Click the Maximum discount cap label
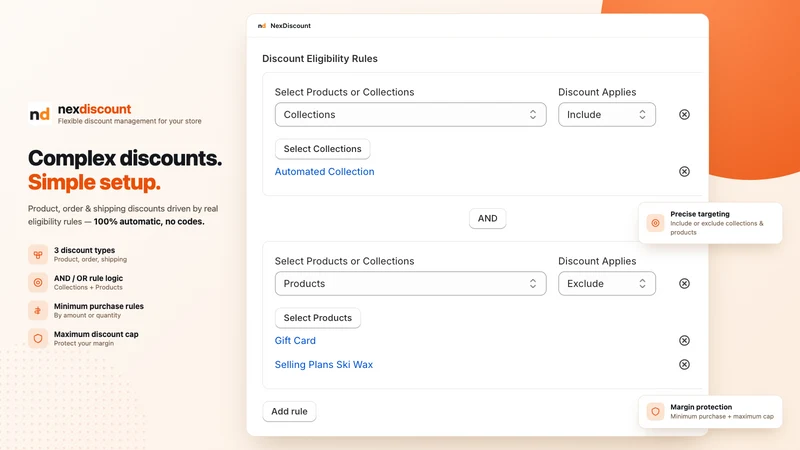The height and width of the screenshot is (450, 800). 96,334
